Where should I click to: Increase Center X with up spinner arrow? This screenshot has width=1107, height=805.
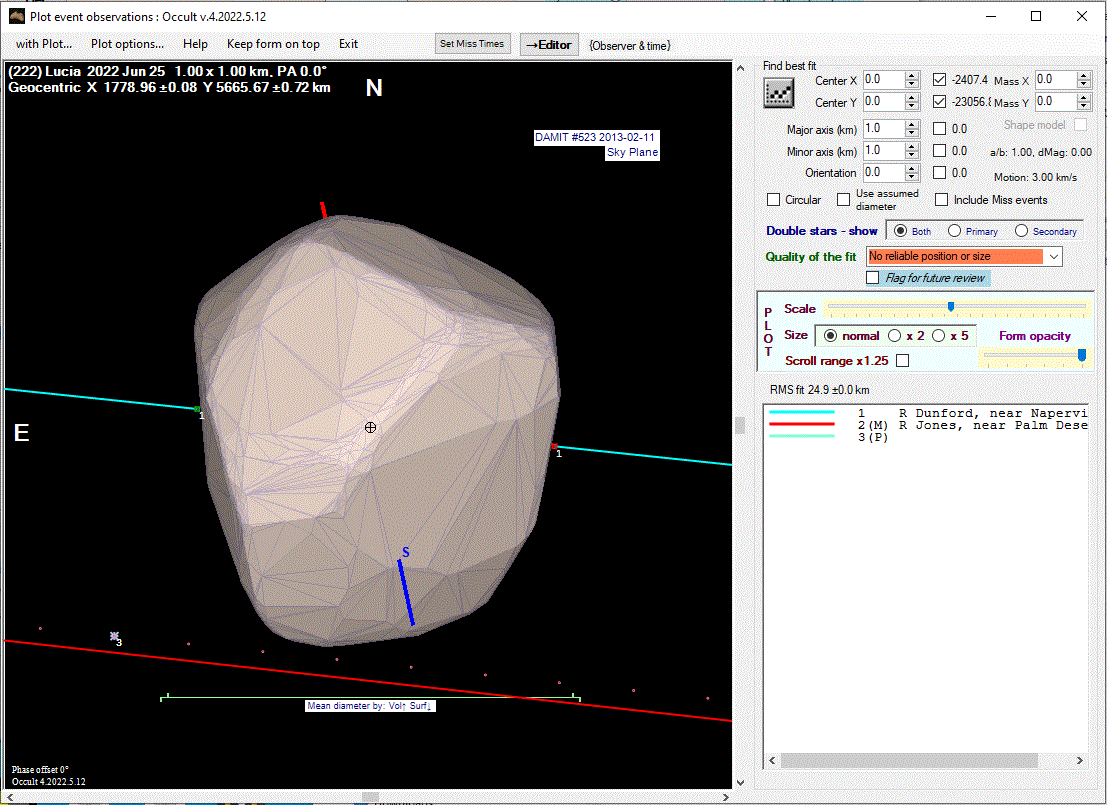911,76
